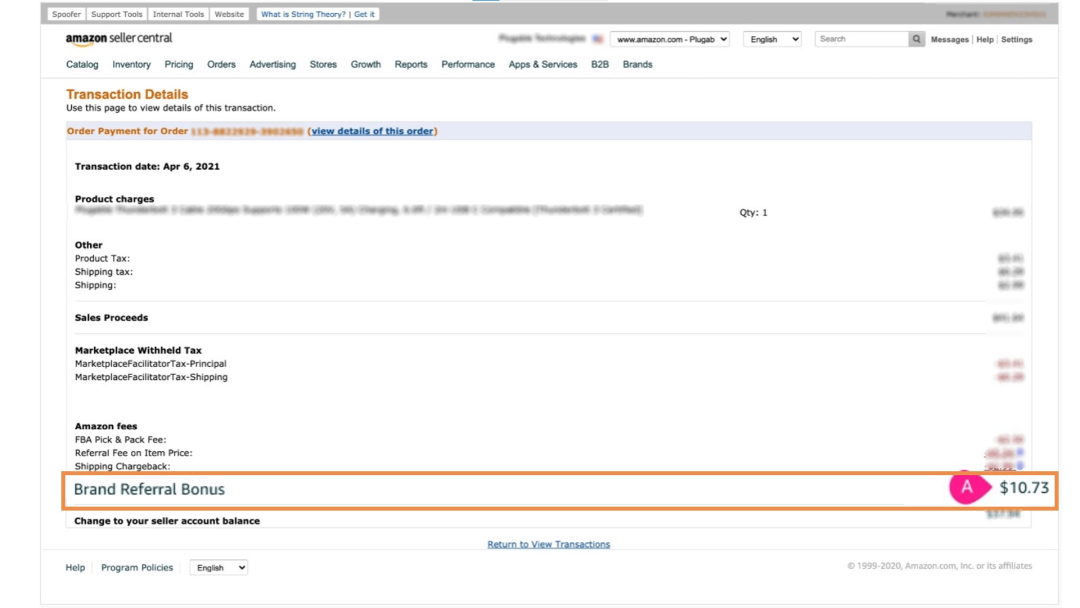Click the FBA Pick & Pack Fee label

(120, 439)
